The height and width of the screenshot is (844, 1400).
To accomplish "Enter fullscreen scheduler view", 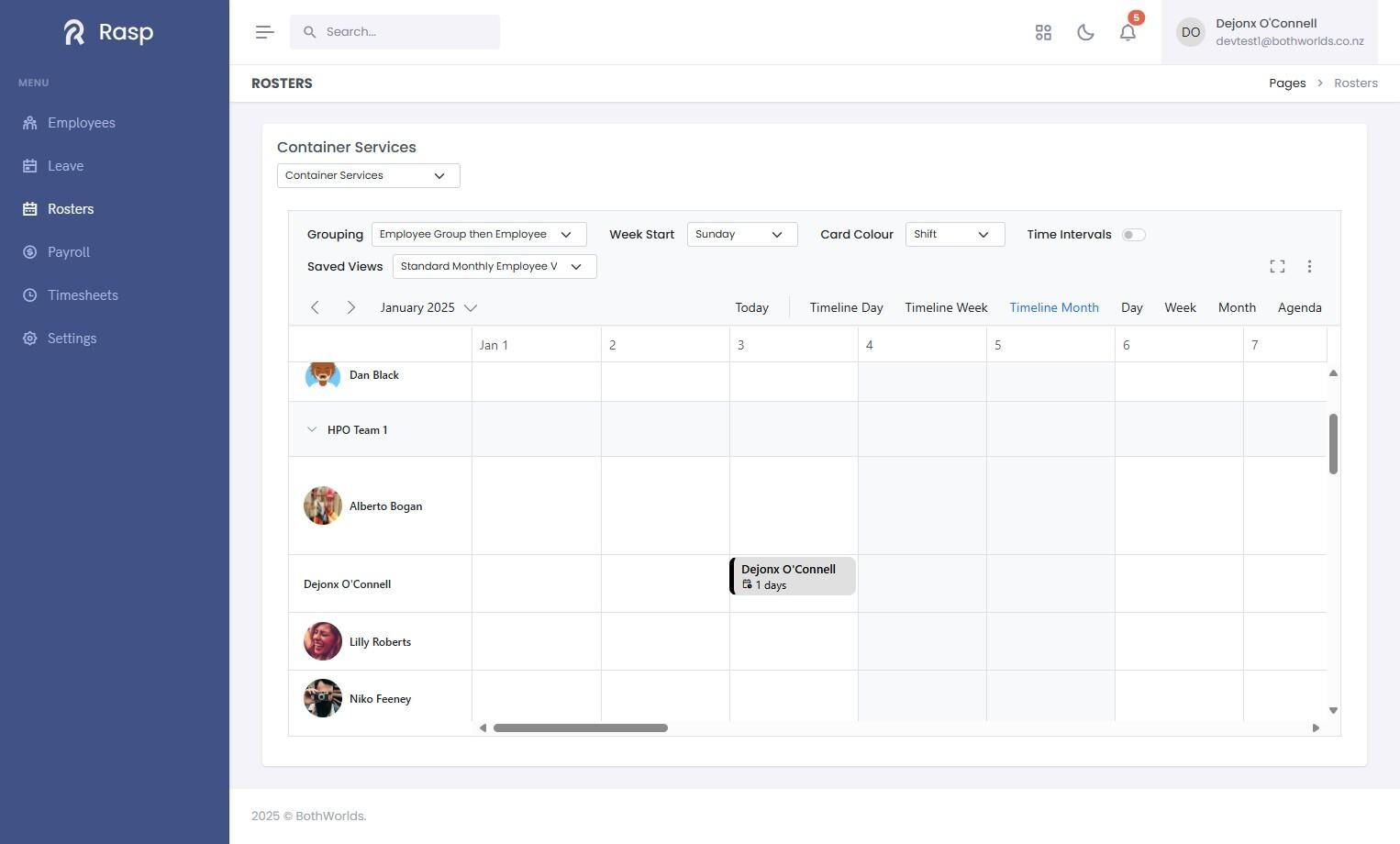I will [1277, 266].
